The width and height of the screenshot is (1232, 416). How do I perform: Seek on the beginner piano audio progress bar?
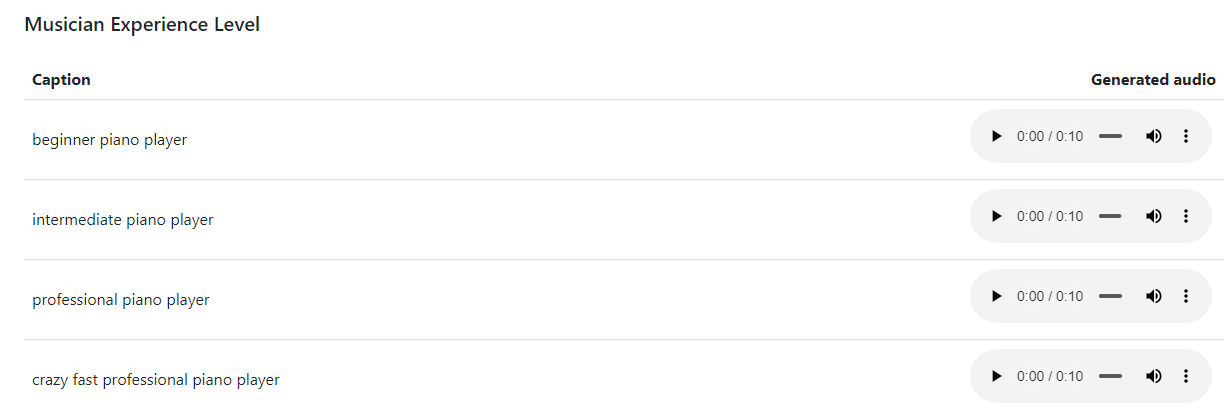coord(1110,136)
